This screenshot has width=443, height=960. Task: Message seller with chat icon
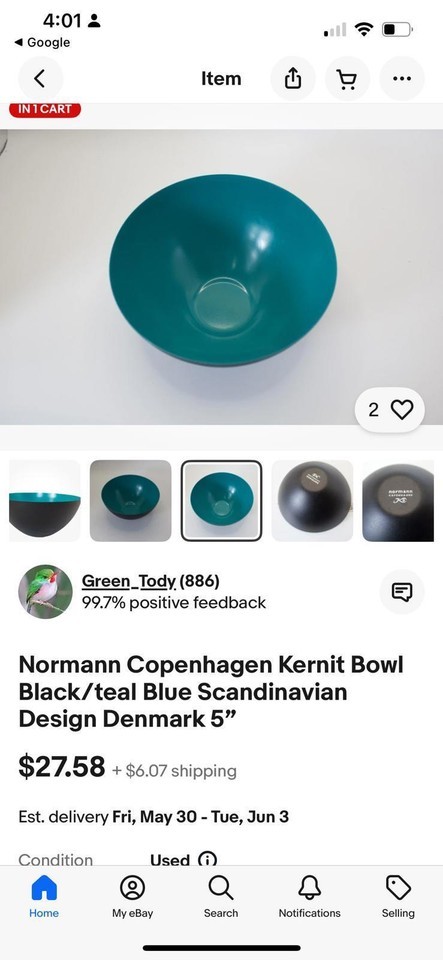pos(402,591)
